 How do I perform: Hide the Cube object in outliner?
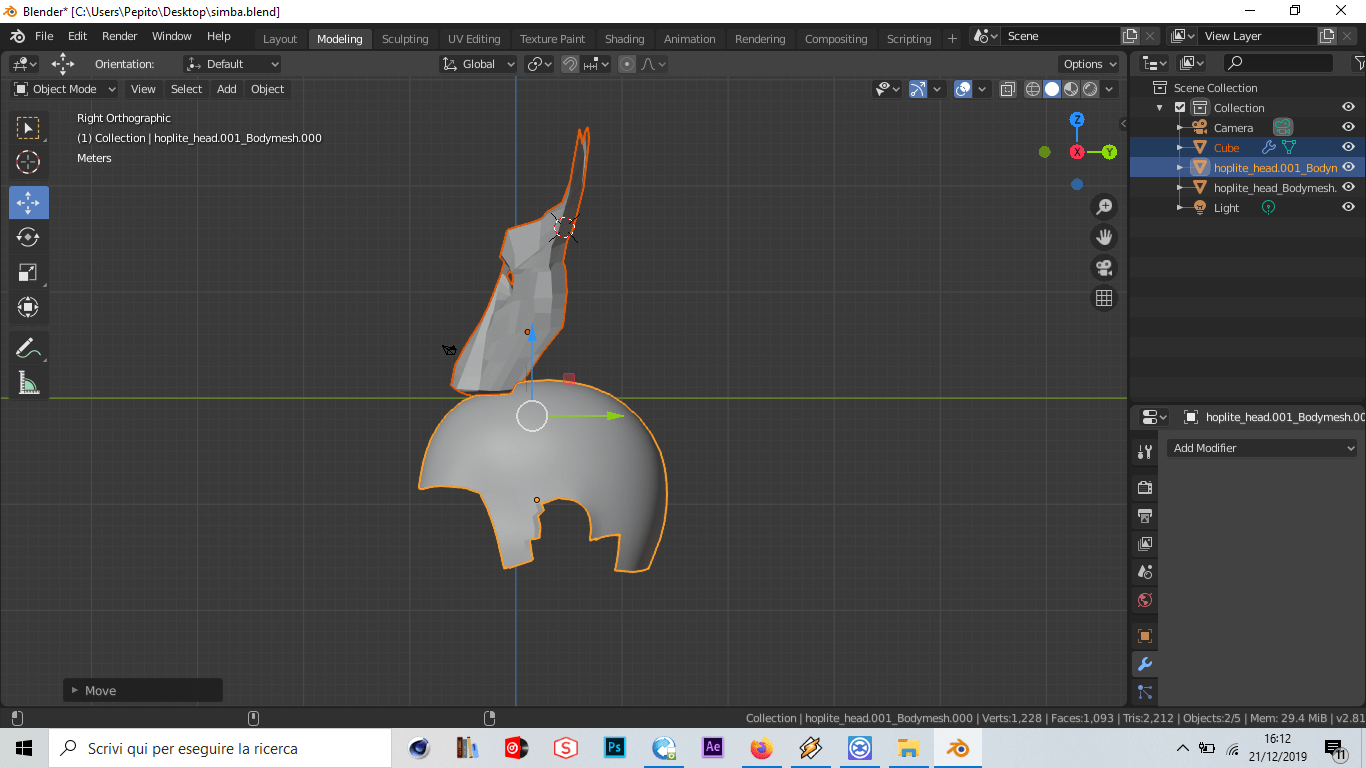click(x=1348, y=147)
